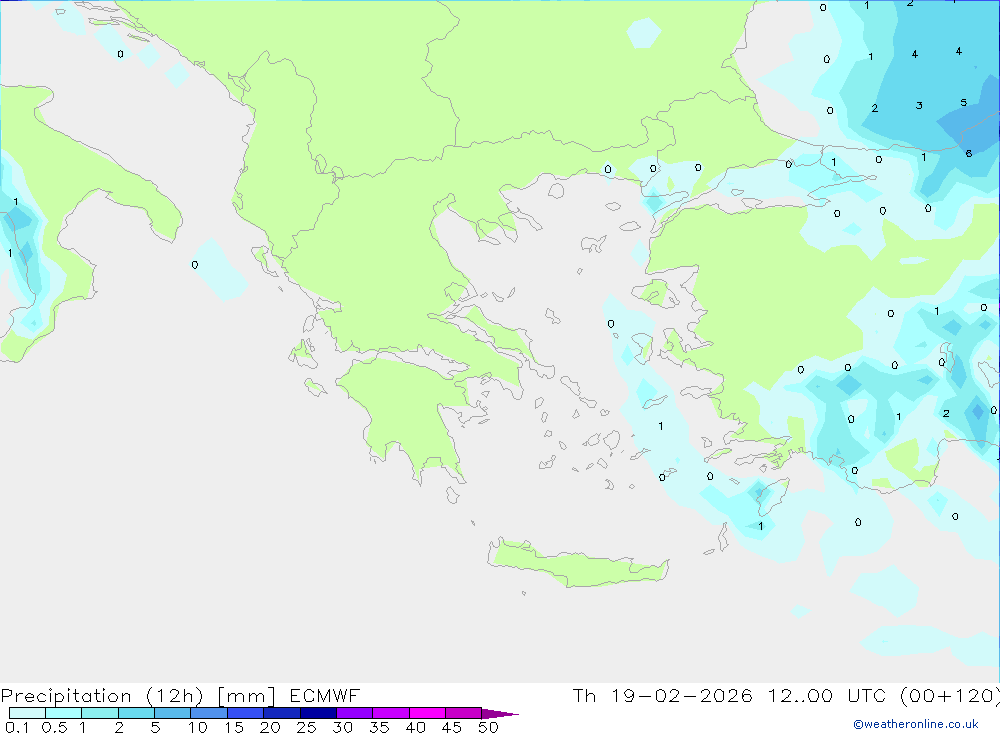Viewport: 1000px width, 733px height.
Task: Click the legend label '25'
Action: click(306, 727)
